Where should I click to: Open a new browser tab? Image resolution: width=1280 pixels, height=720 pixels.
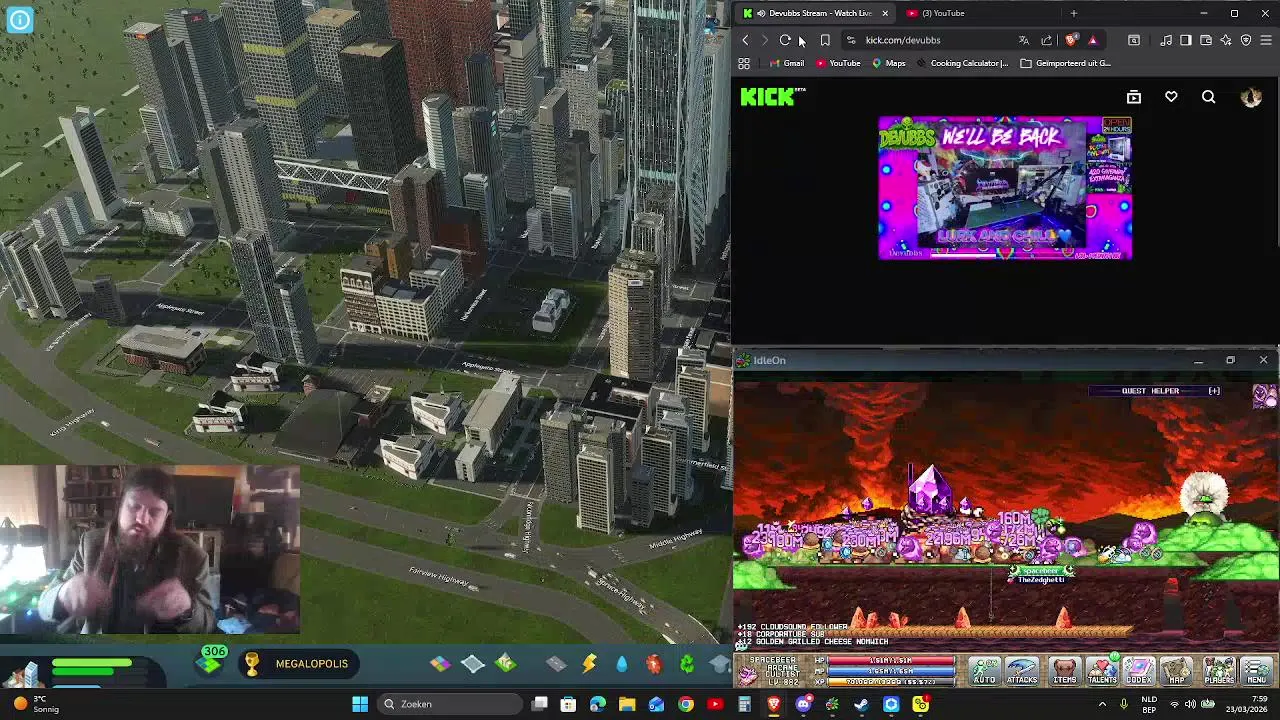(x=1073, y=13)
